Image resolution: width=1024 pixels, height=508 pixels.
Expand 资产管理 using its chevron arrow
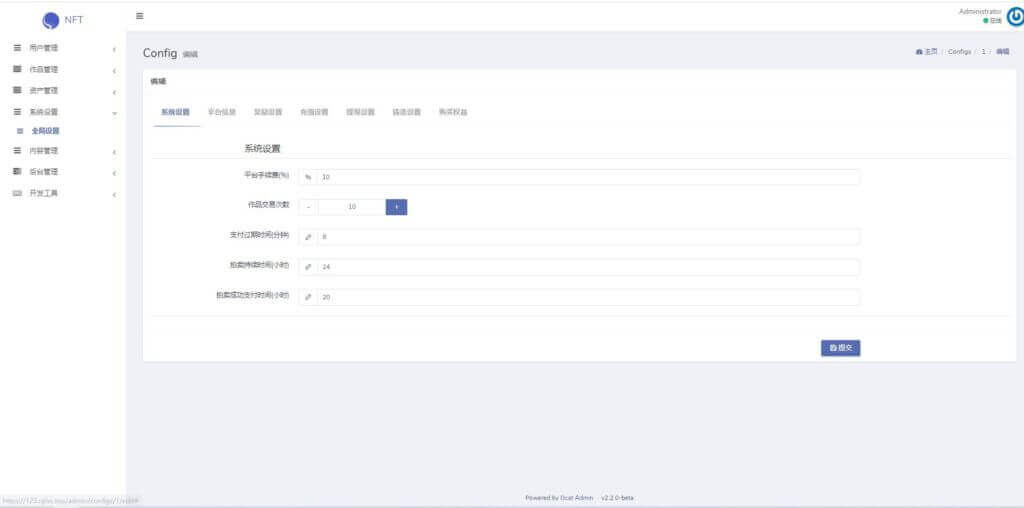click(114, 92)
